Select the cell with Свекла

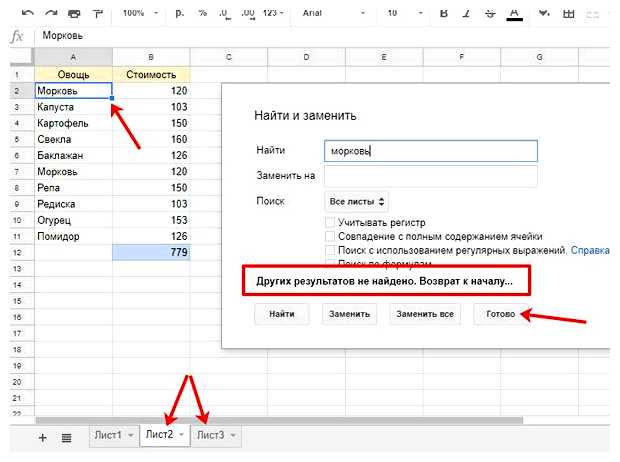[x=74, y=139]
